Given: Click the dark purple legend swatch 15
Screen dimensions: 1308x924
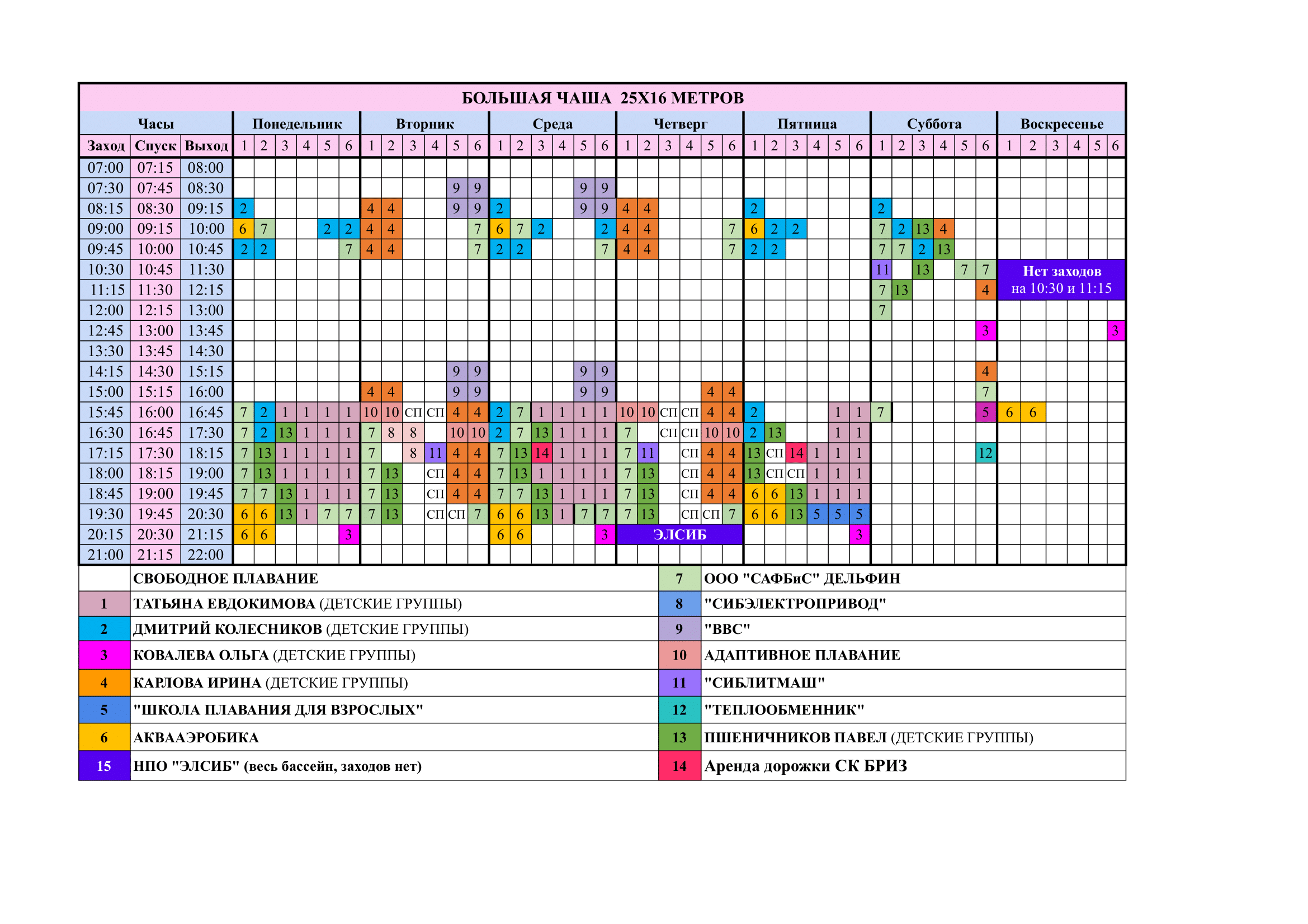Looking at the screenshot, I should [104, 766].
